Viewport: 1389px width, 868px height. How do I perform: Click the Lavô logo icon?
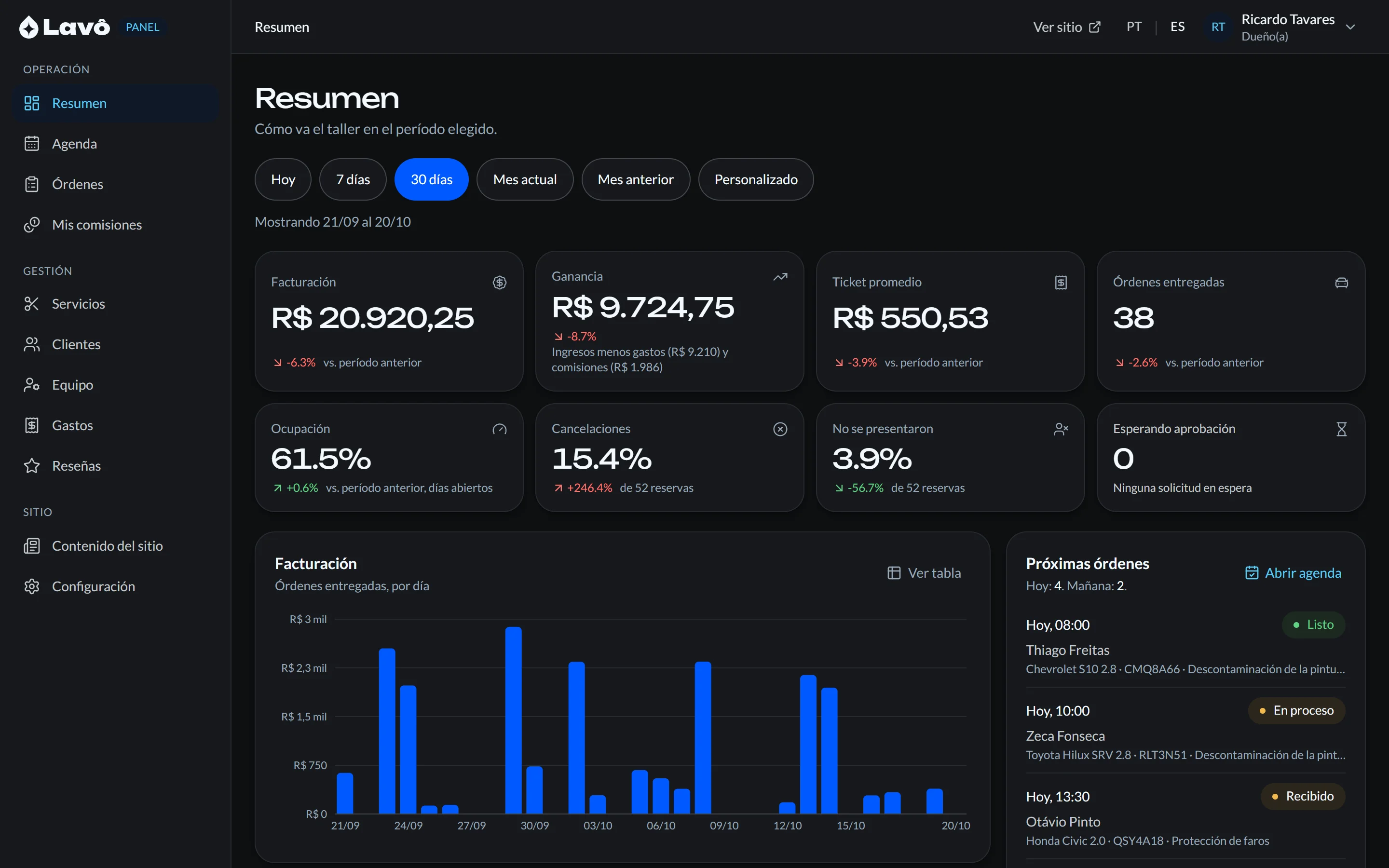29,27
